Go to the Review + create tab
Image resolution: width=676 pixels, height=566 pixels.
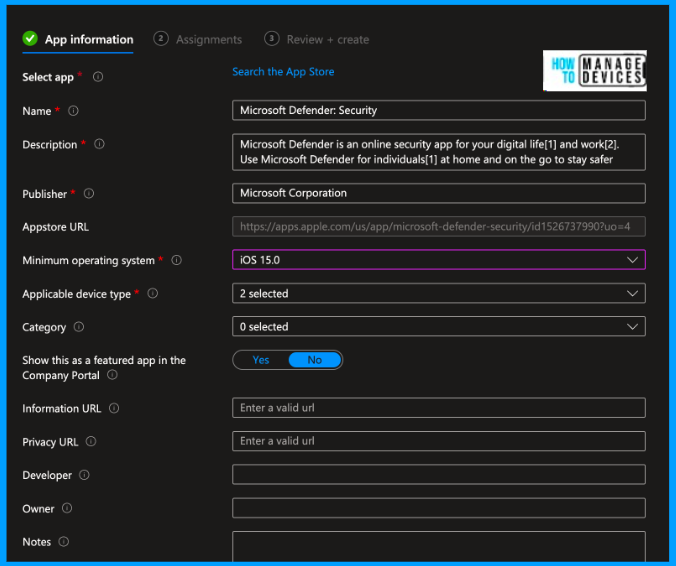[x=317, y=39]
